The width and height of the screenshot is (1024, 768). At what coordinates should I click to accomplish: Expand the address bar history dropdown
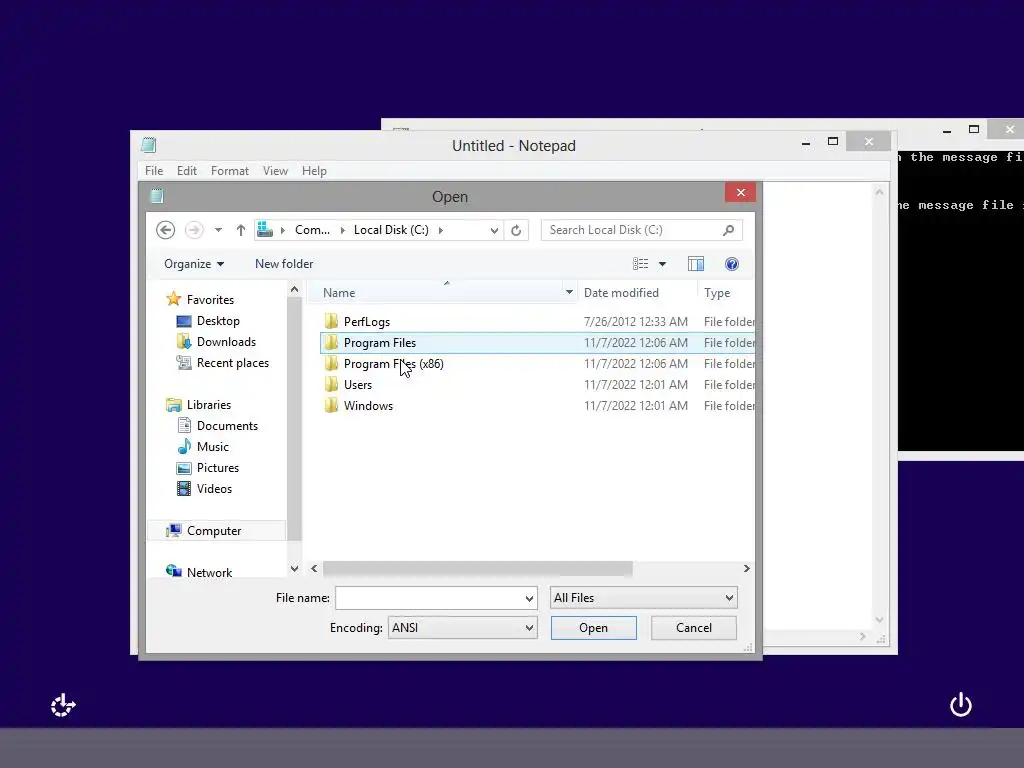point(494,230)
